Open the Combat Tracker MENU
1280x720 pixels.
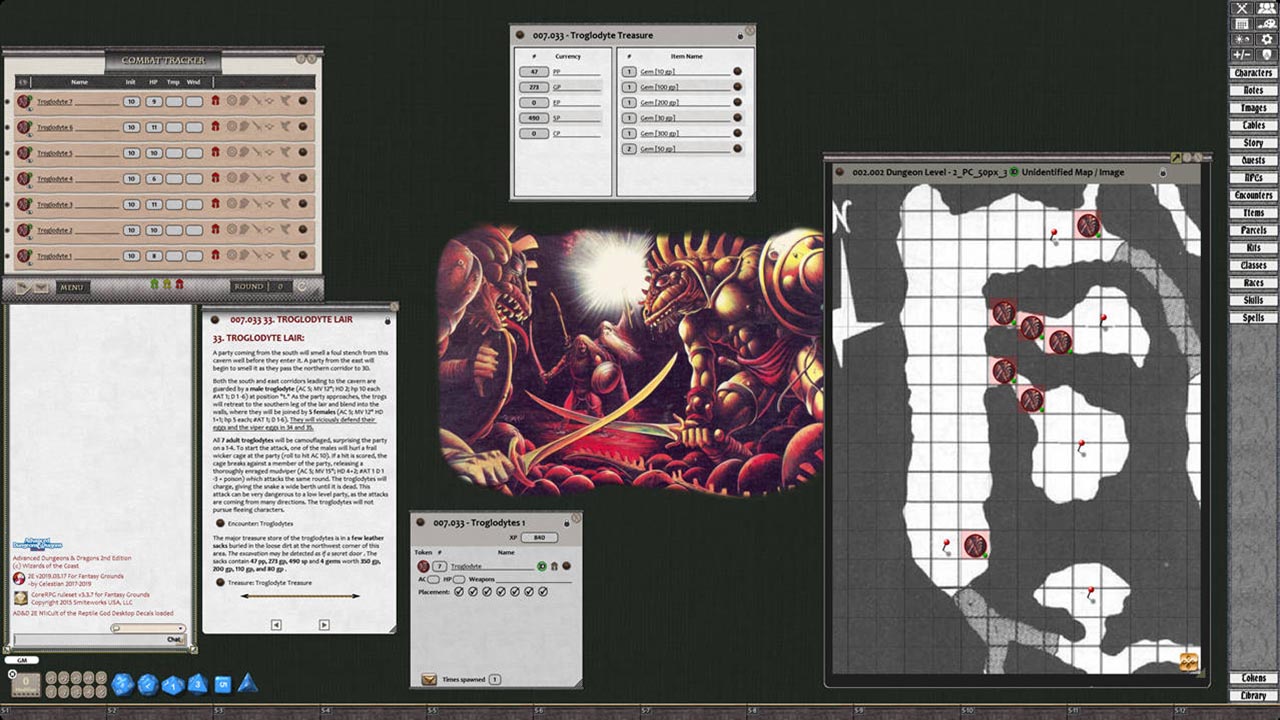[x=71, y=287]
